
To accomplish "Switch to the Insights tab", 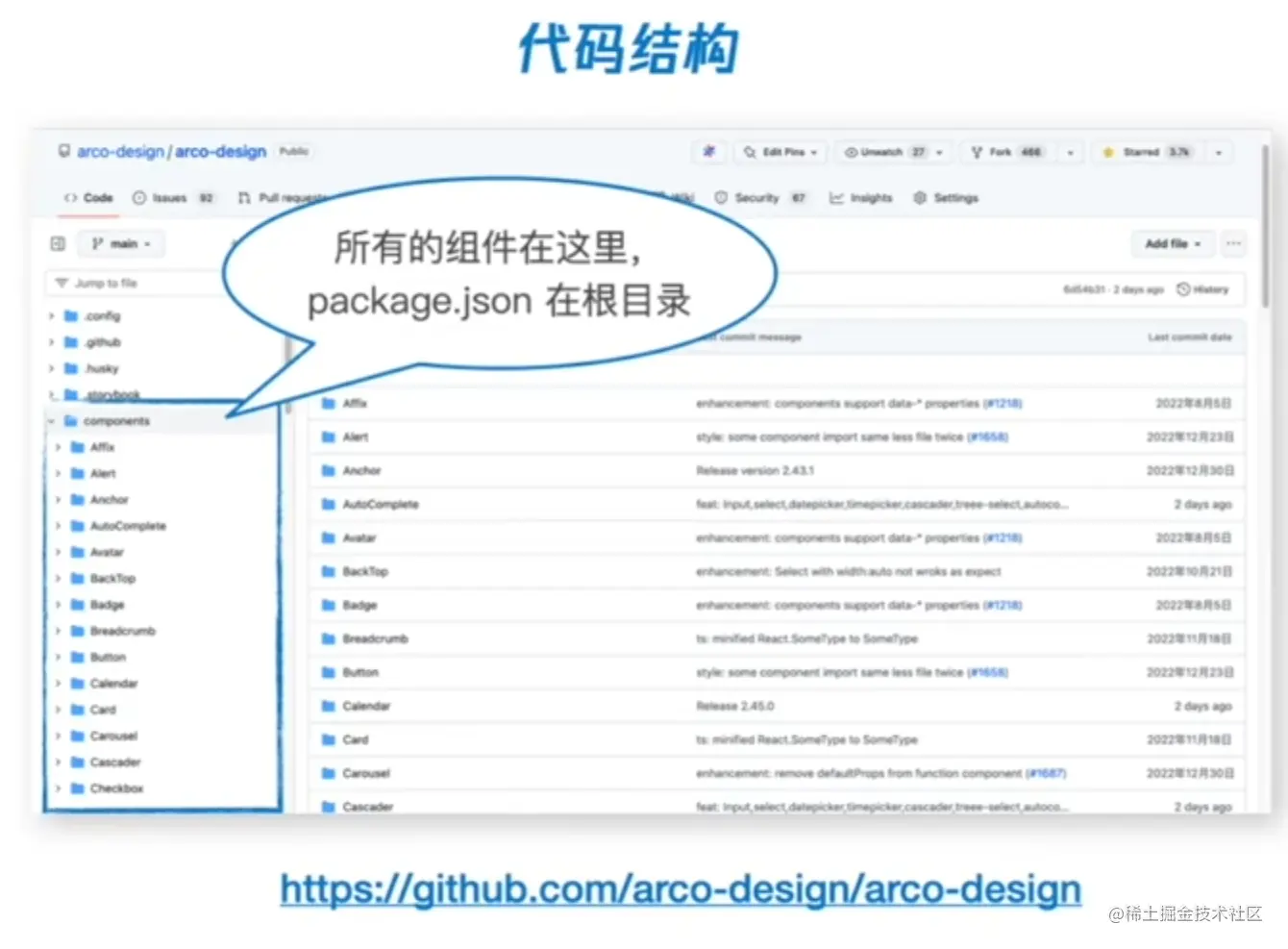I will pyautogui.click(x=861, y=198).
